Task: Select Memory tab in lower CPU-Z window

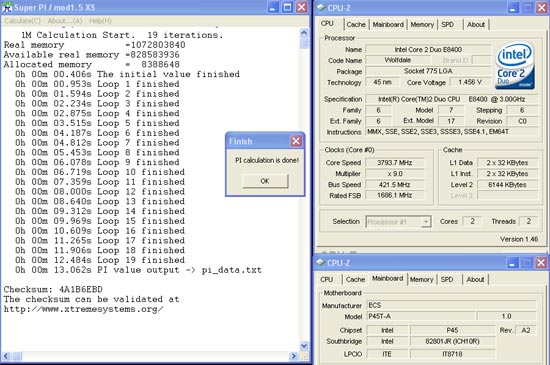Action: click(421, 279)
